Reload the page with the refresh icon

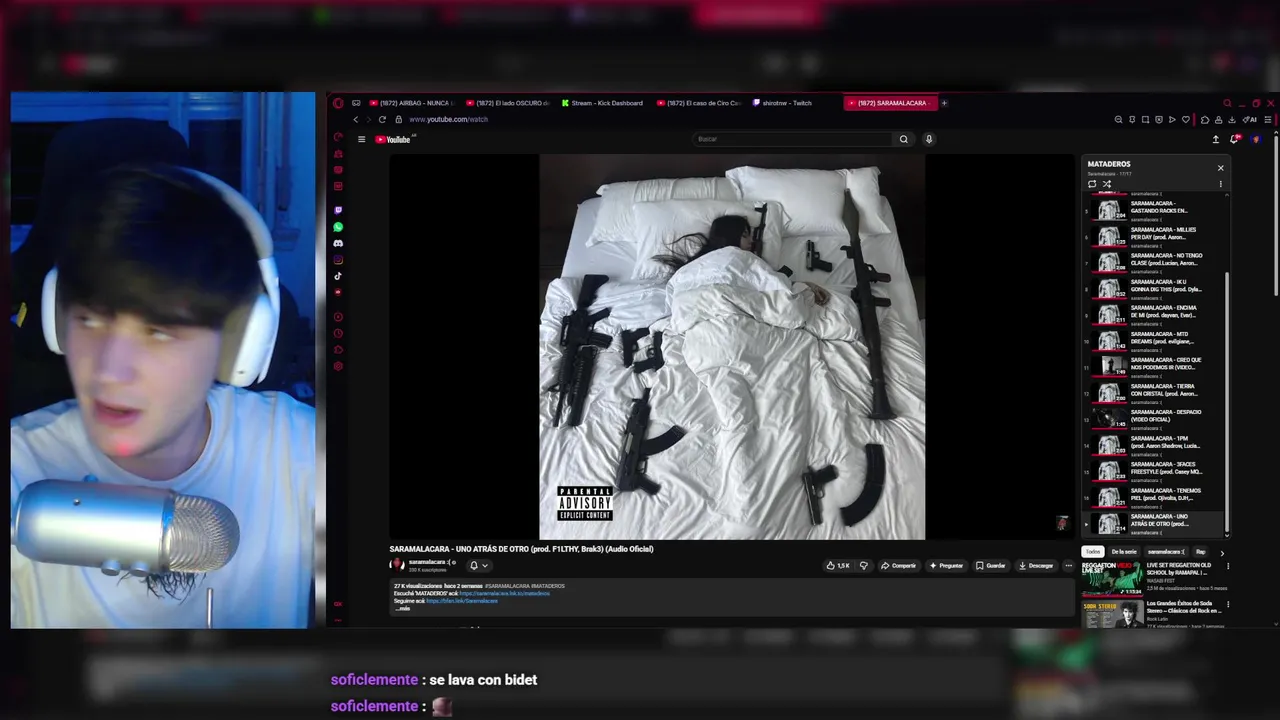382,119
